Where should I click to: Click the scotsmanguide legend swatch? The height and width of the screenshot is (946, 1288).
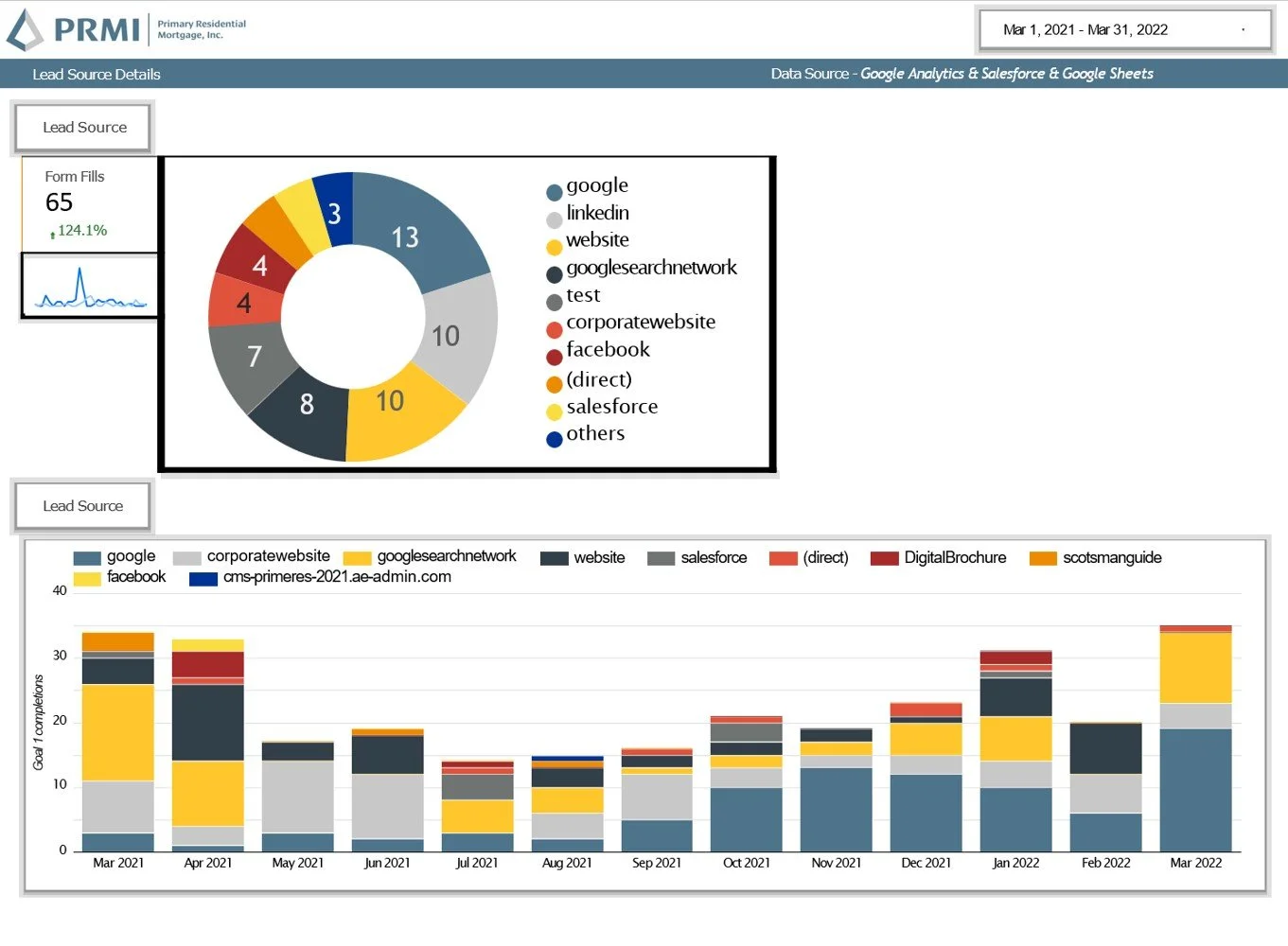pyautogui.click(x=1043, y=558)
